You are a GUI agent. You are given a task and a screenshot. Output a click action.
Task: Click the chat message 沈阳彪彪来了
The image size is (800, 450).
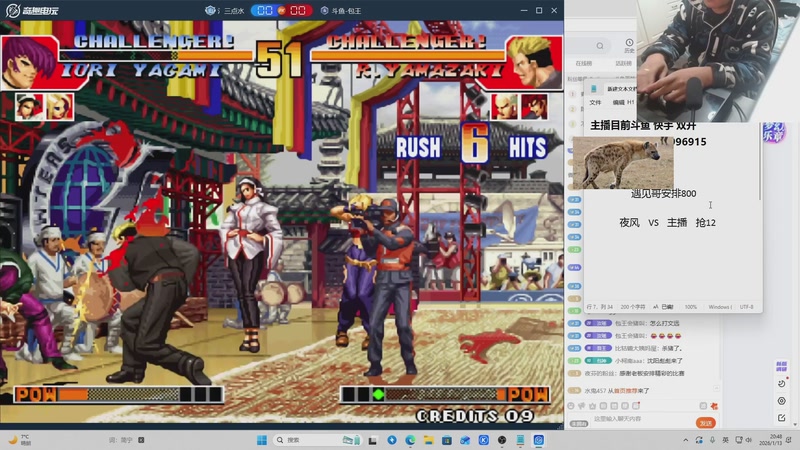tap(664, 361)
